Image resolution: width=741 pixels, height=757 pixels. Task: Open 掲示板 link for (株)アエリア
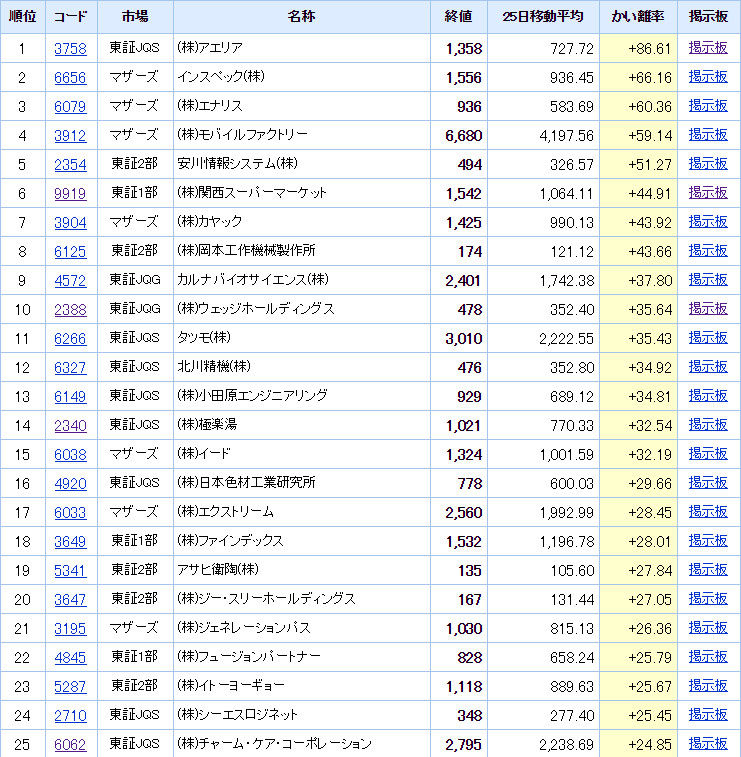[708, 48]
